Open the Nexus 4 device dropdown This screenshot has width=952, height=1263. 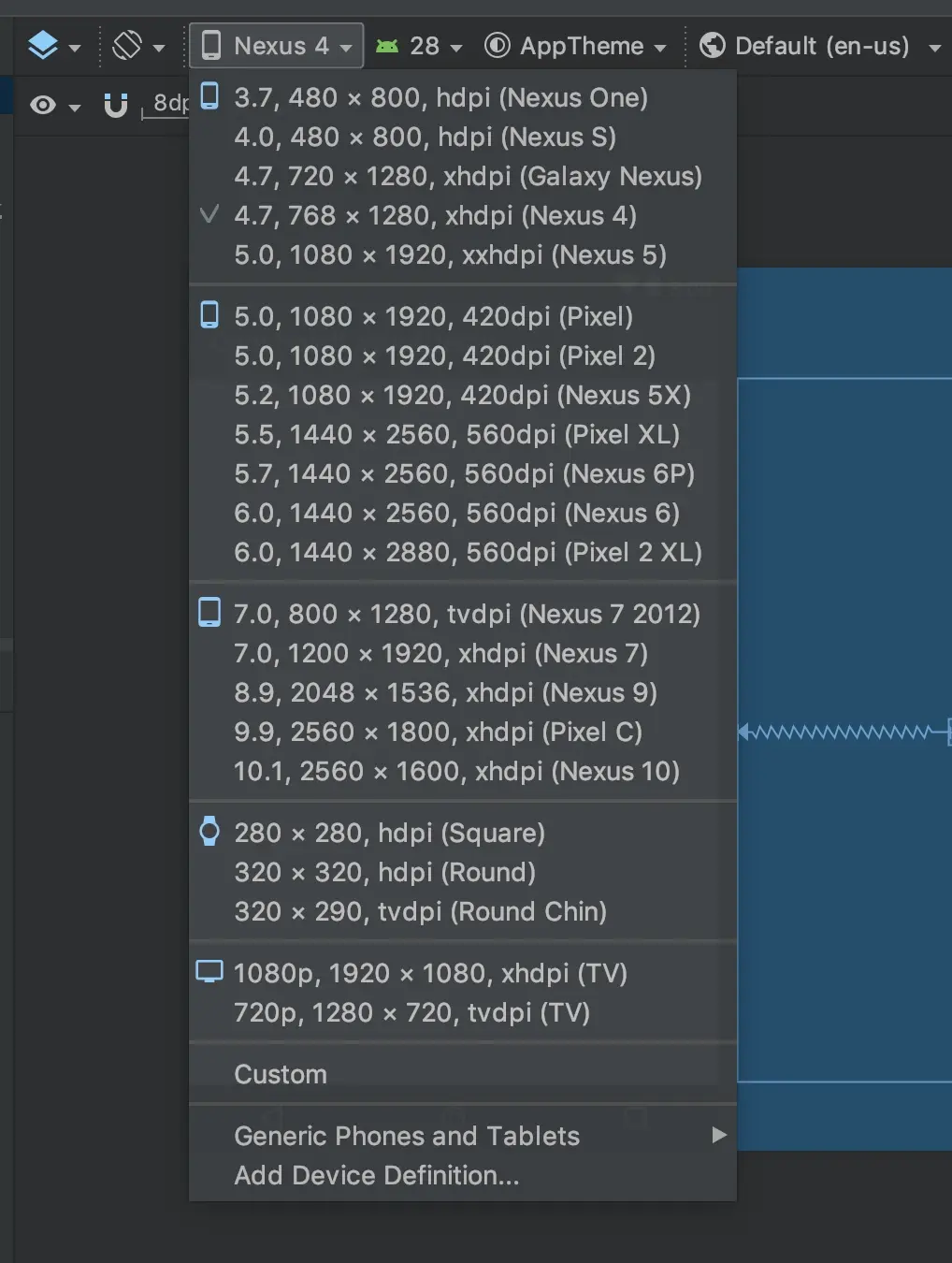click(x=277, y=46)
